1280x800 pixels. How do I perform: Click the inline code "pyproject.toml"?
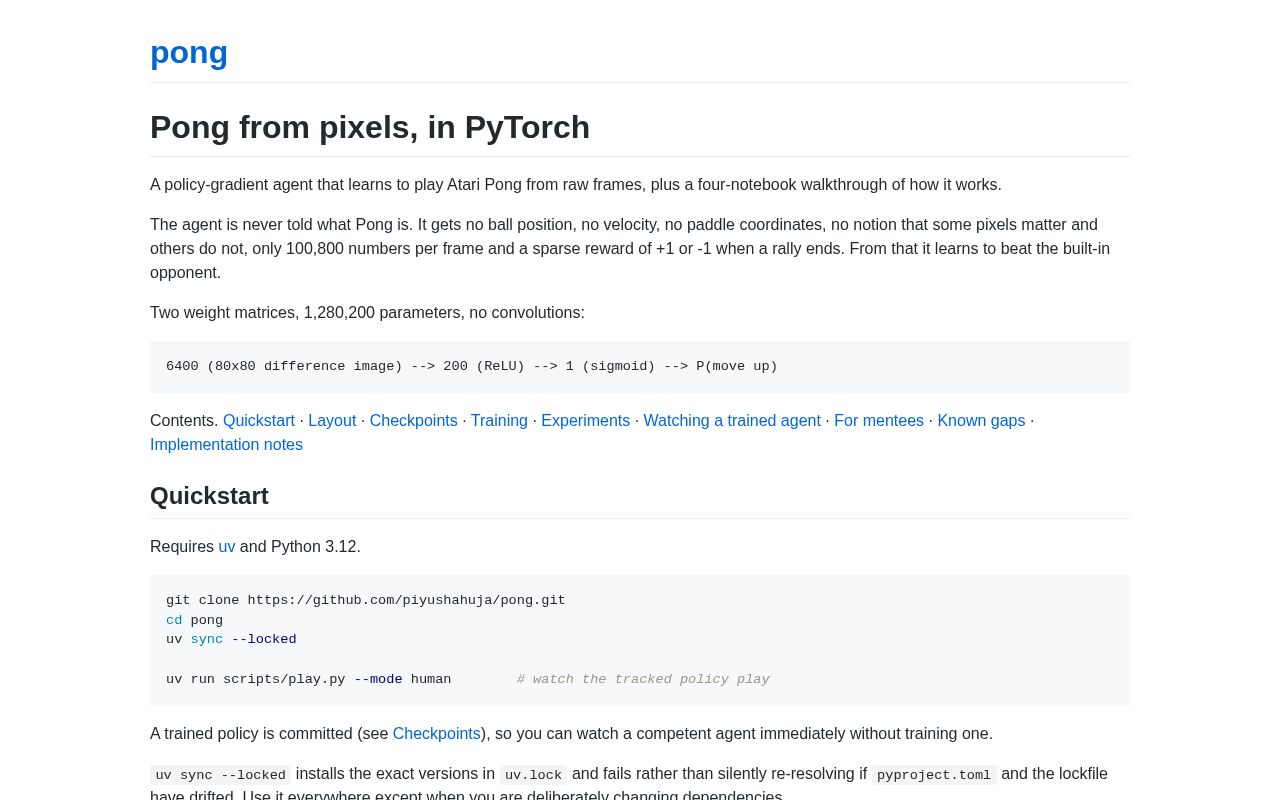934,775
